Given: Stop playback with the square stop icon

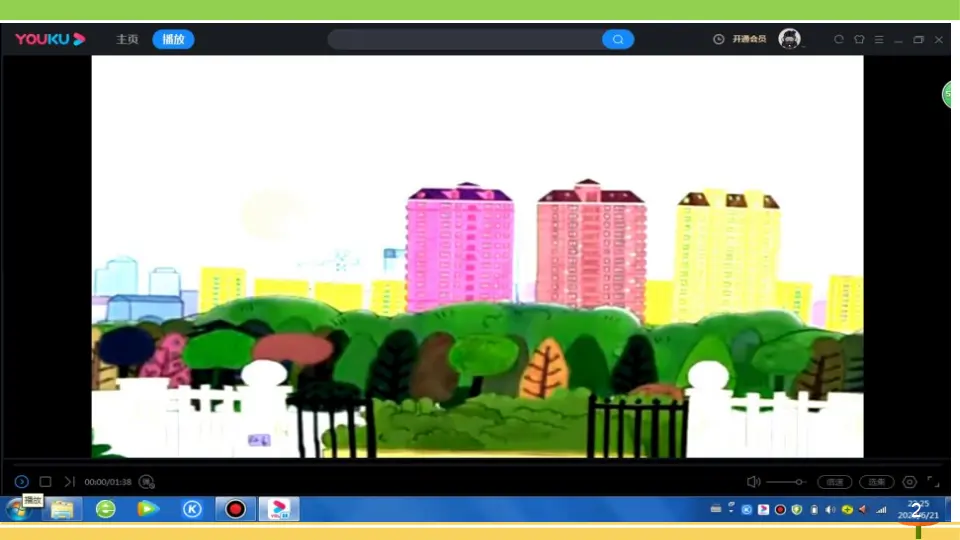Looking at the screenshot, I should [x=45, y=482].
